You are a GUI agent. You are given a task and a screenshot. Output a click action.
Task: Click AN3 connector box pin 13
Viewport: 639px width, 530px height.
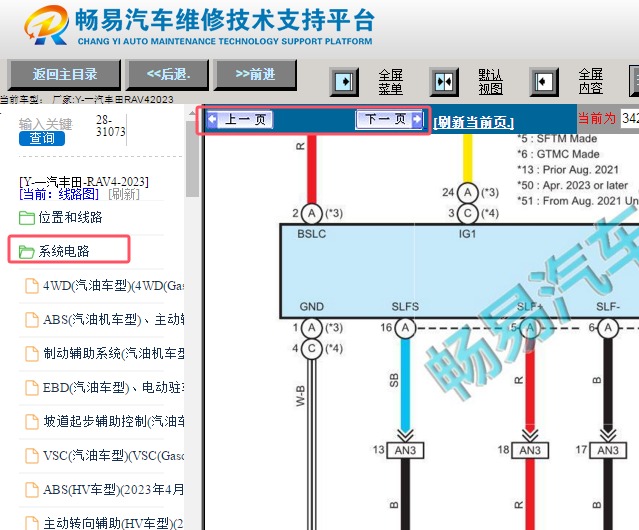[405, 451]
